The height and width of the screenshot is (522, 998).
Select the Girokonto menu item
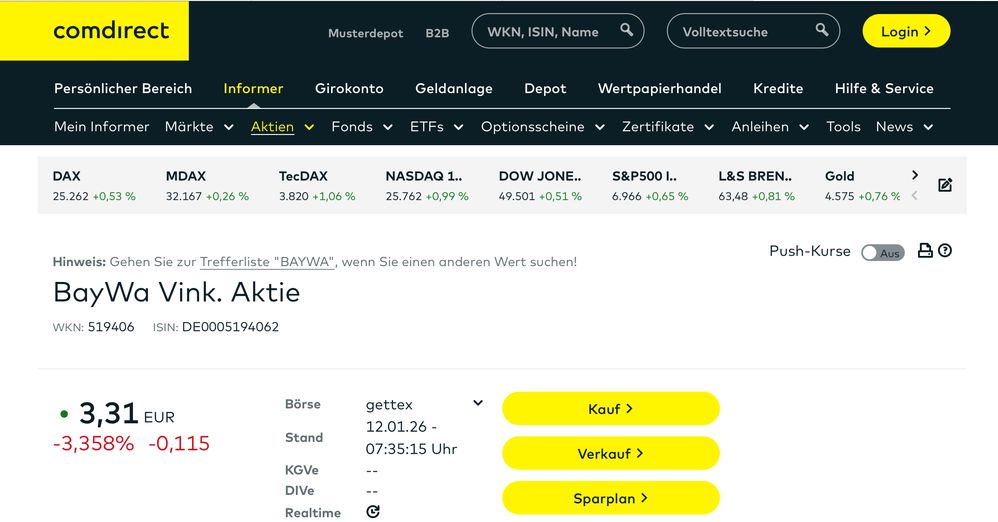(x=349, y=88)
